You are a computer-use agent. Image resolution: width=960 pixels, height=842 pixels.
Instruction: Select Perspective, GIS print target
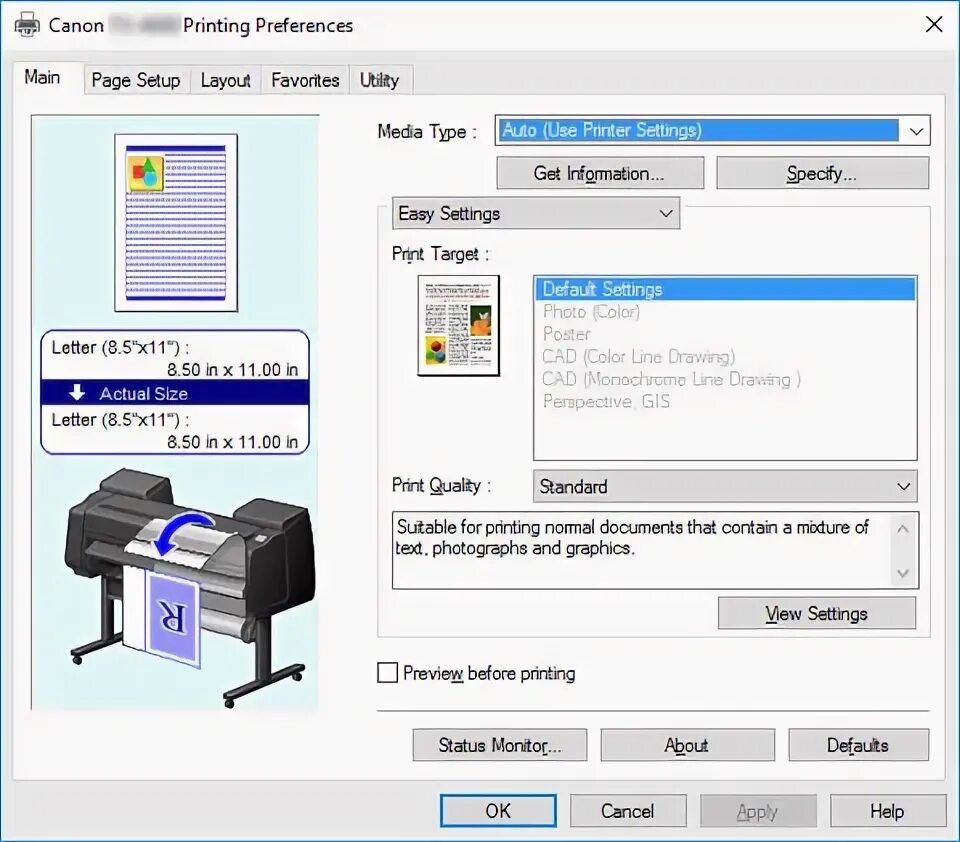[x=725, y=401]
